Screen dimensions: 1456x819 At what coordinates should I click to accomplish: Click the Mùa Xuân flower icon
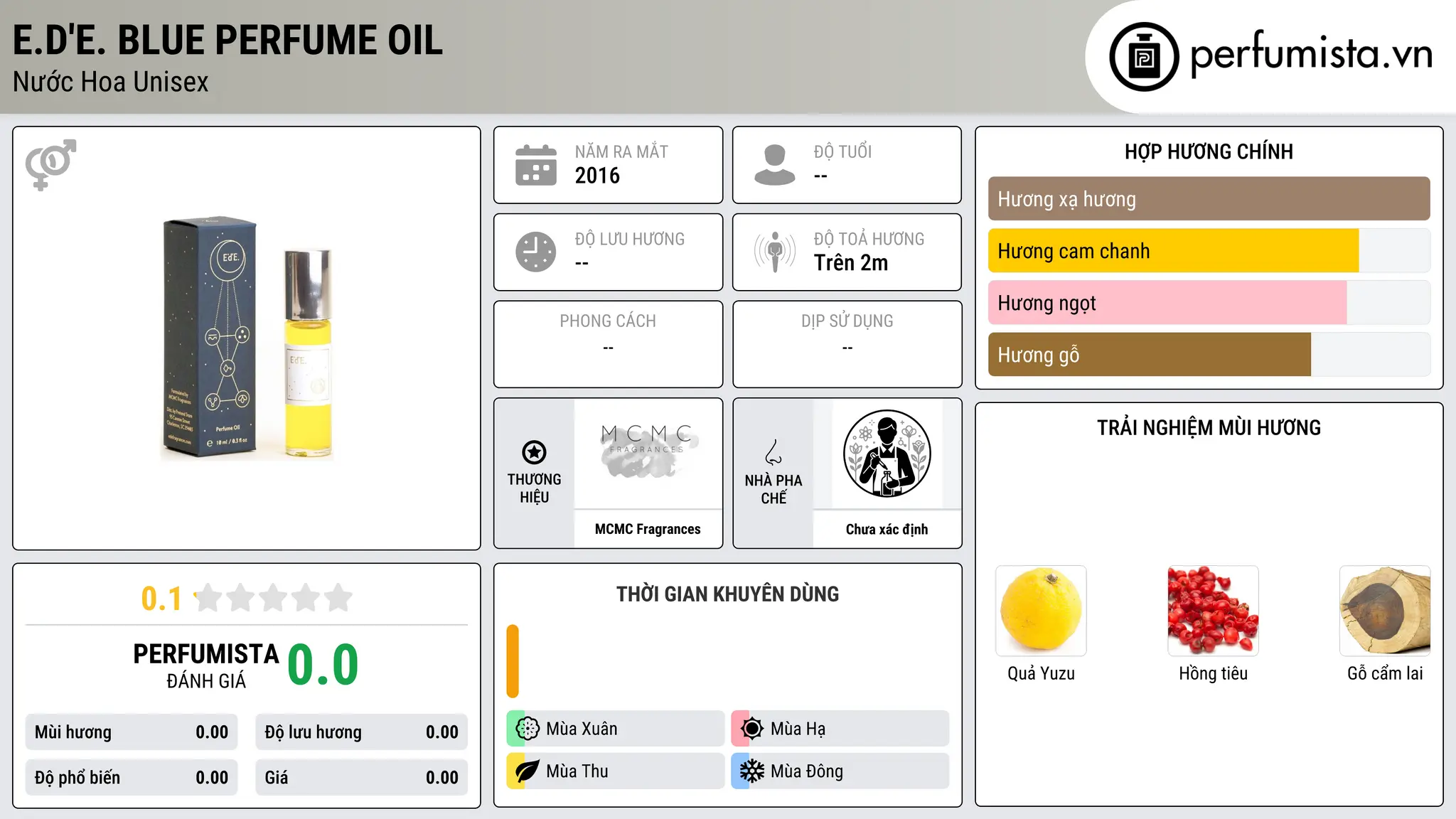tap(528, 729)
